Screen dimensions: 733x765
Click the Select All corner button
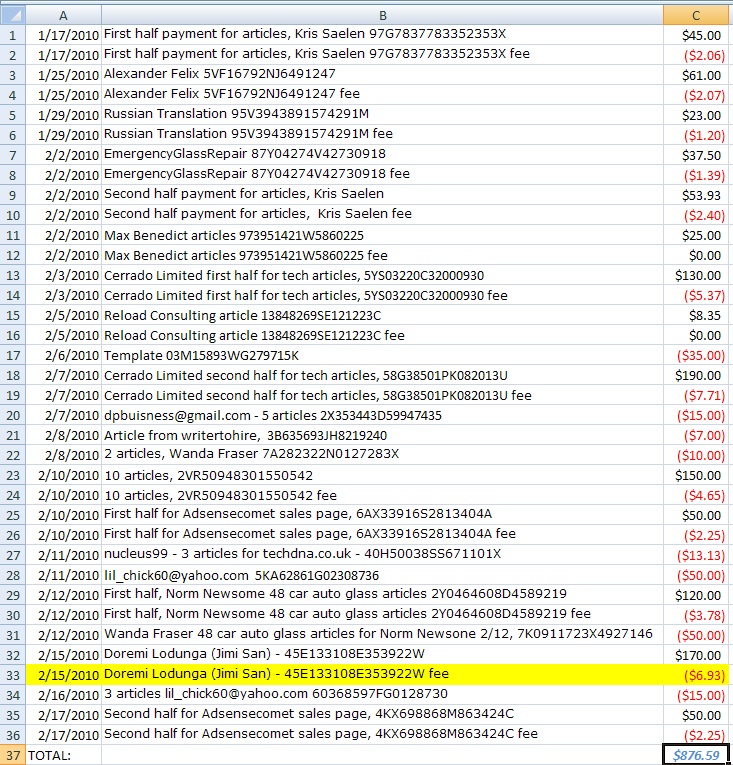pos(13,14)
